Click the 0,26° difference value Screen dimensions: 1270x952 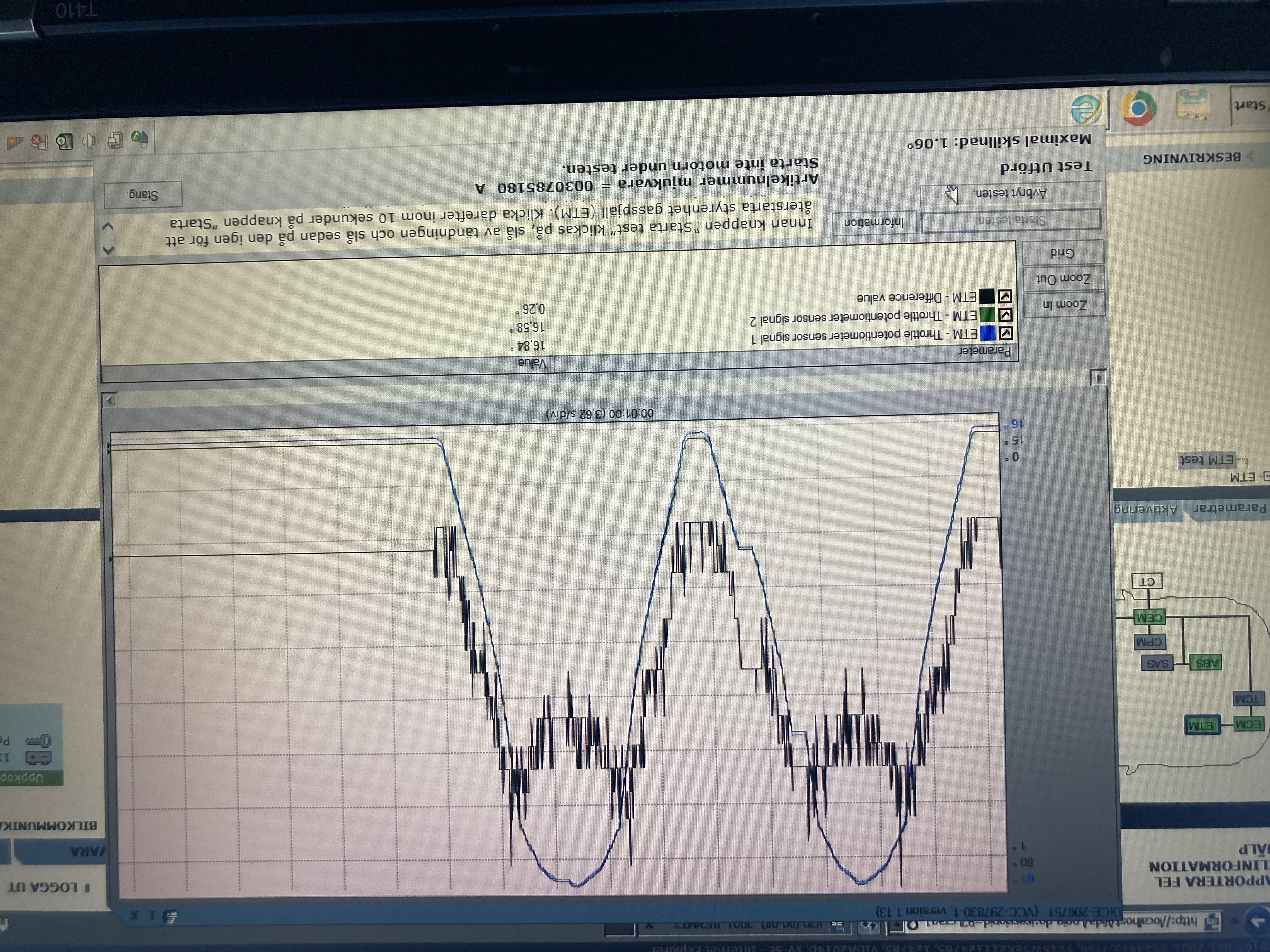(x=530, y=309)
